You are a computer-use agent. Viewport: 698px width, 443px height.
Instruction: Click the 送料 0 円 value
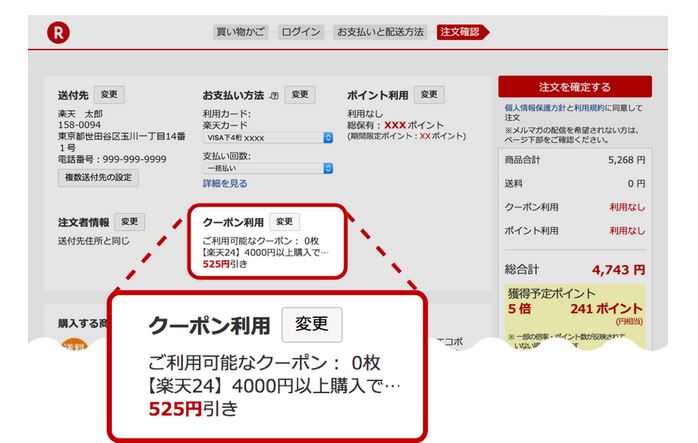[x=636, y=183]
